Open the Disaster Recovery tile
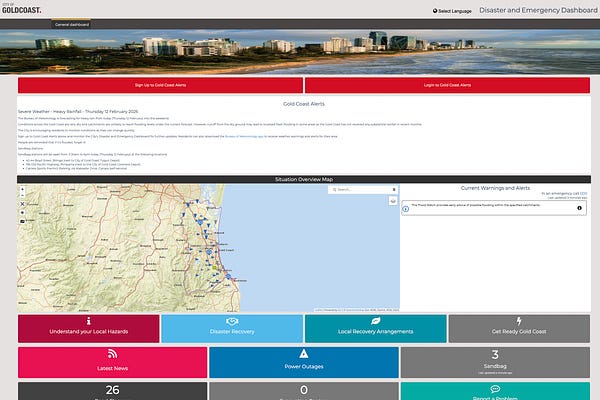This screenshot has width=600, height=400. (232, 328)
